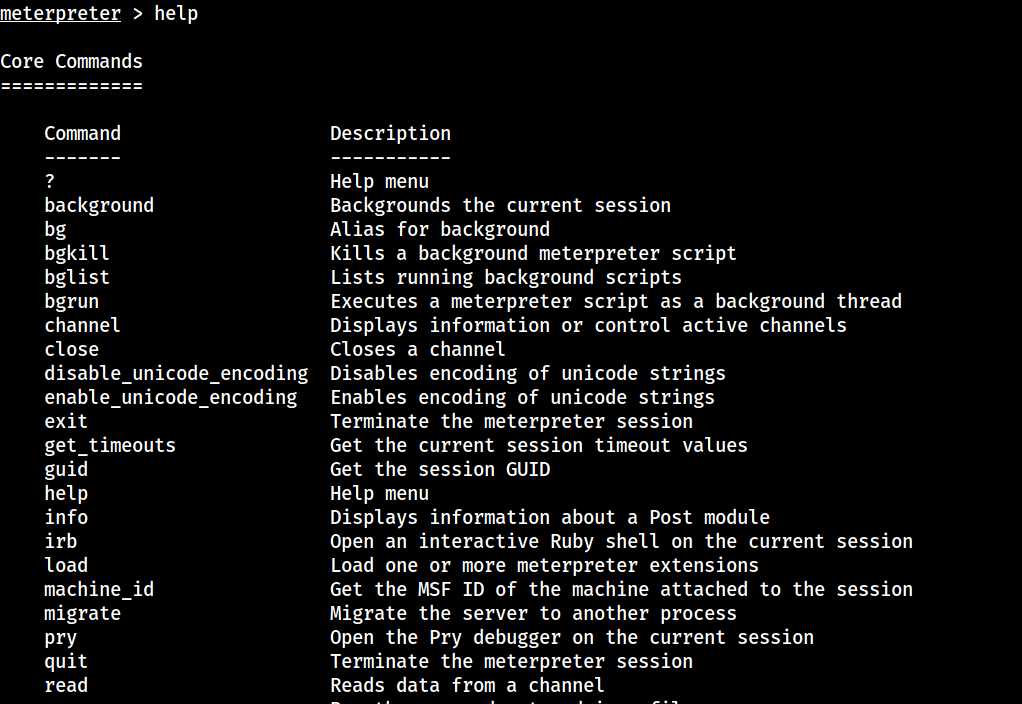Select the "background" command name
This screenshot has height=704, width=1022.
pos(99,206)
